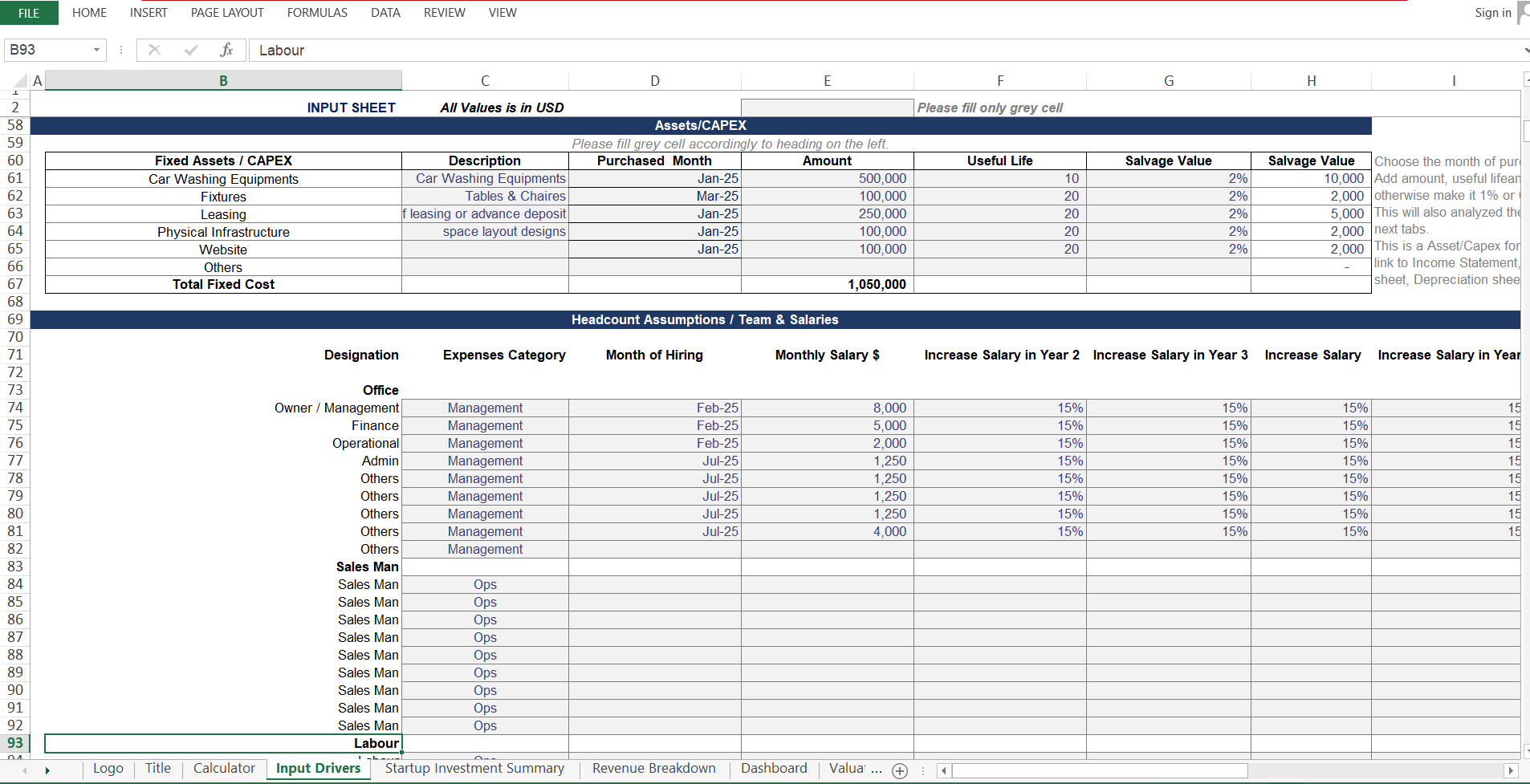1530x784 pixels.
Task: Select the Monthly Salary $ header cell
Action: click(x=827, y=355)
